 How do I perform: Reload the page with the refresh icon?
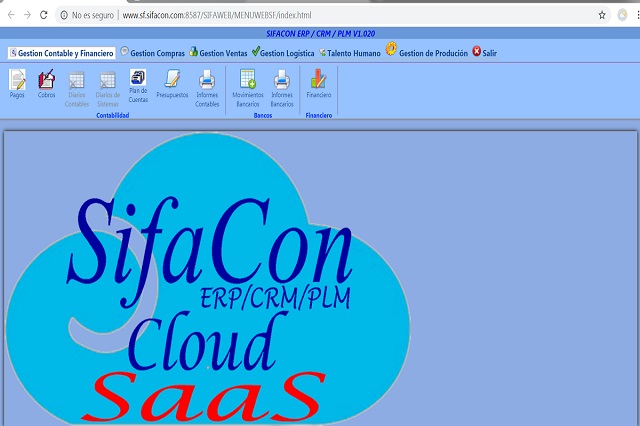click(x=43, y=15)
